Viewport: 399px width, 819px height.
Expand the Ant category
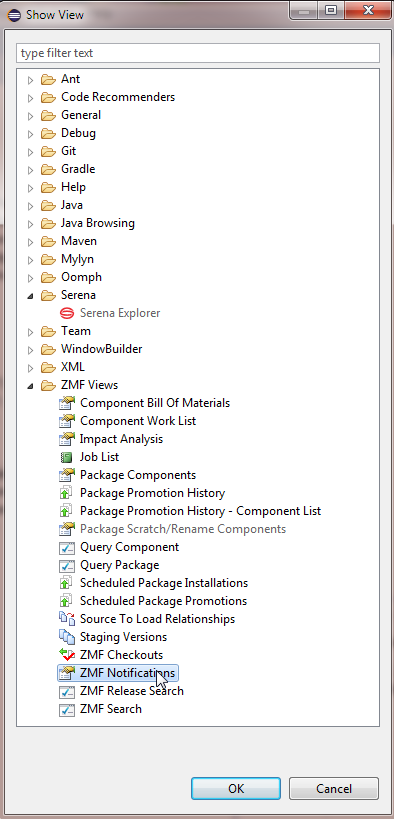pyautogui.click(x=30, y=80)
